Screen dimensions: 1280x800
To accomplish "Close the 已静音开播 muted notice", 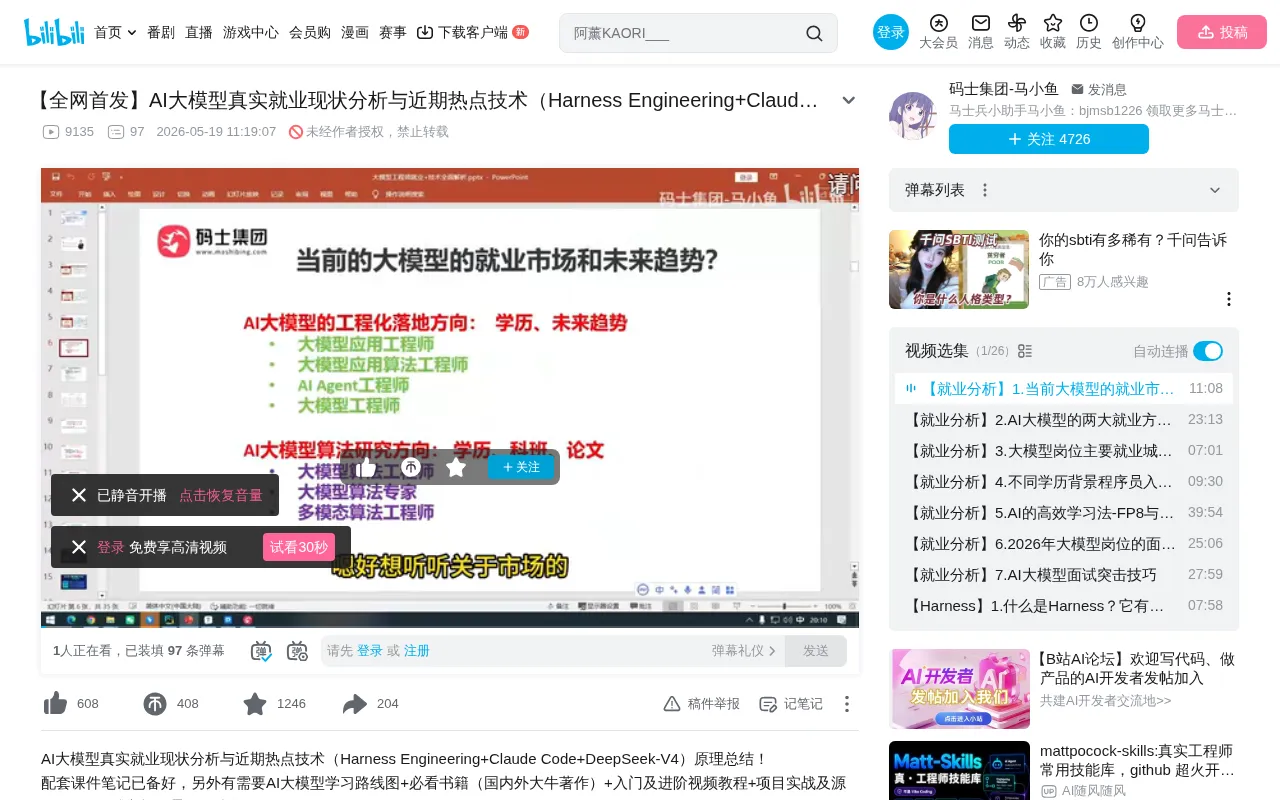I will tap(79, 495).
